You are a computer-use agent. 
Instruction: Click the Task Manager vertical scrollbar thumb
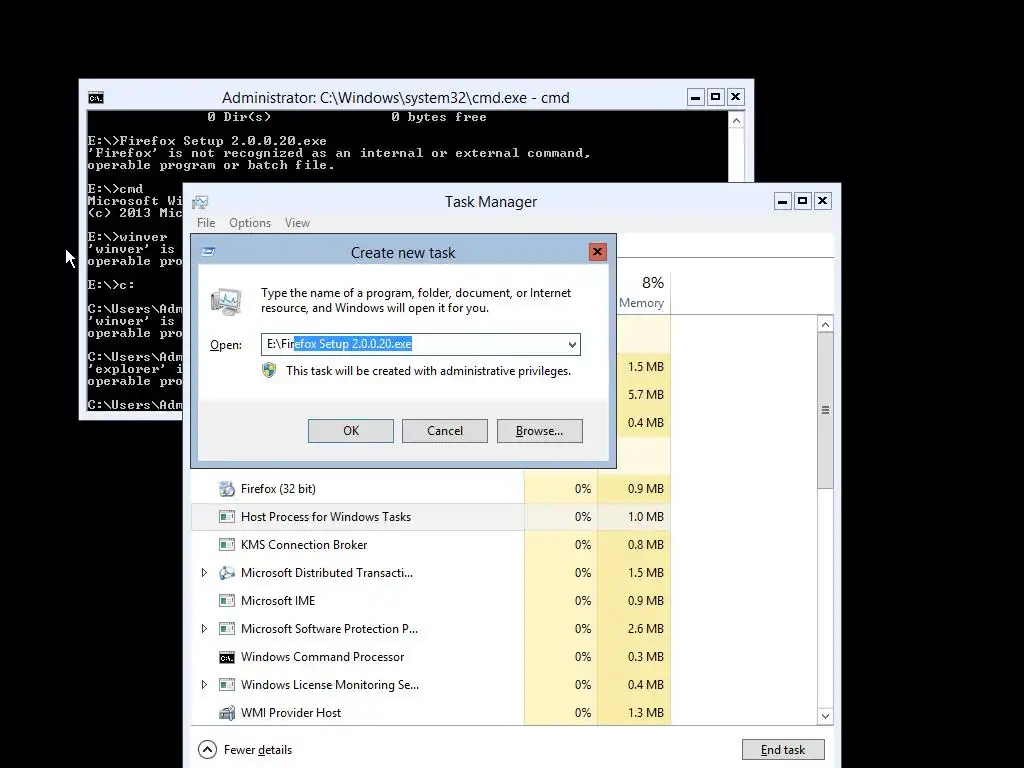point(825,410)
